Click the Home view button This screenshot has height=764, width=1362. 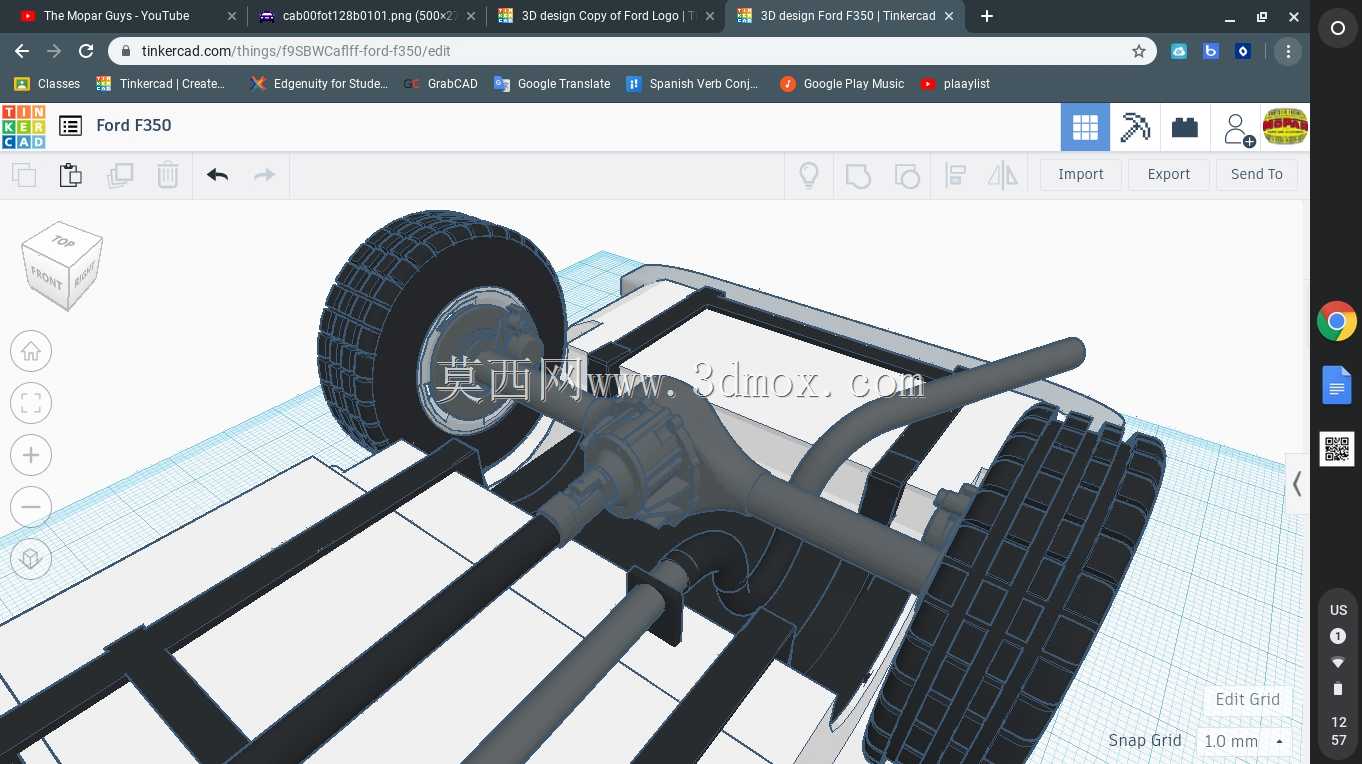(x=31, y=351)
